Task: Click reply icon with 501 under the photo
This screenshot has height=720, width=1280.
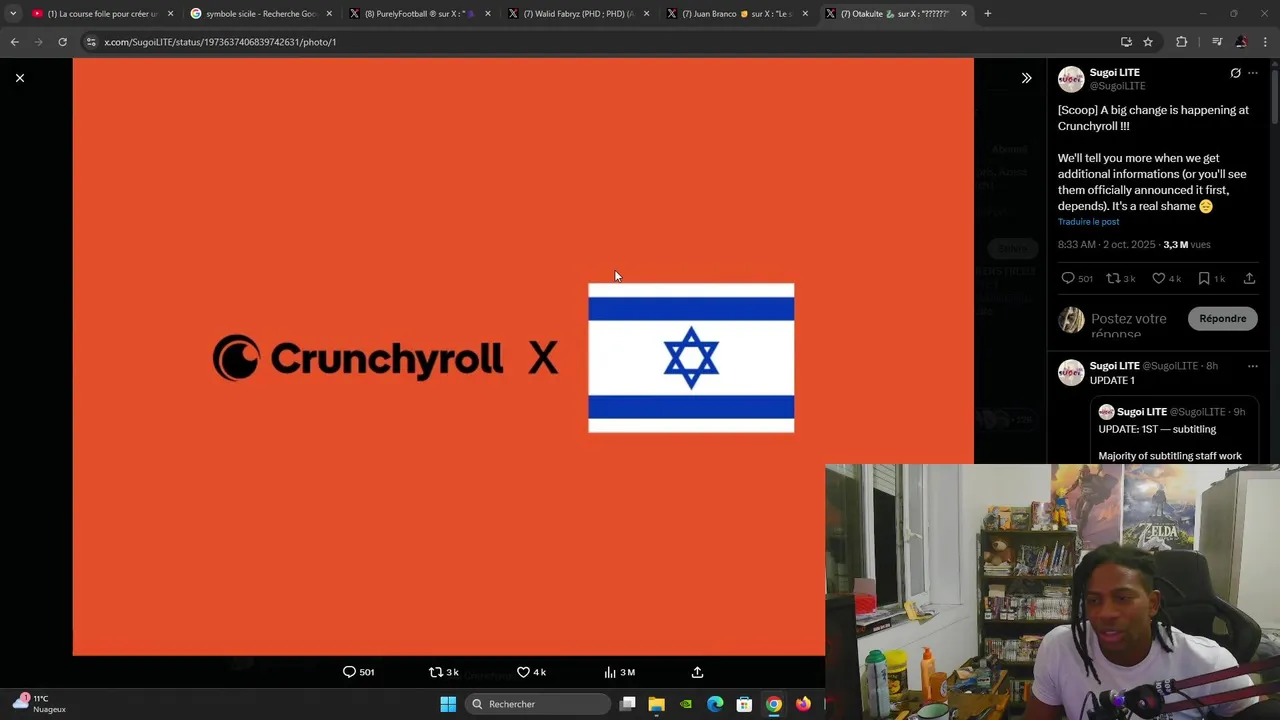Action: (x=358, y=672)
